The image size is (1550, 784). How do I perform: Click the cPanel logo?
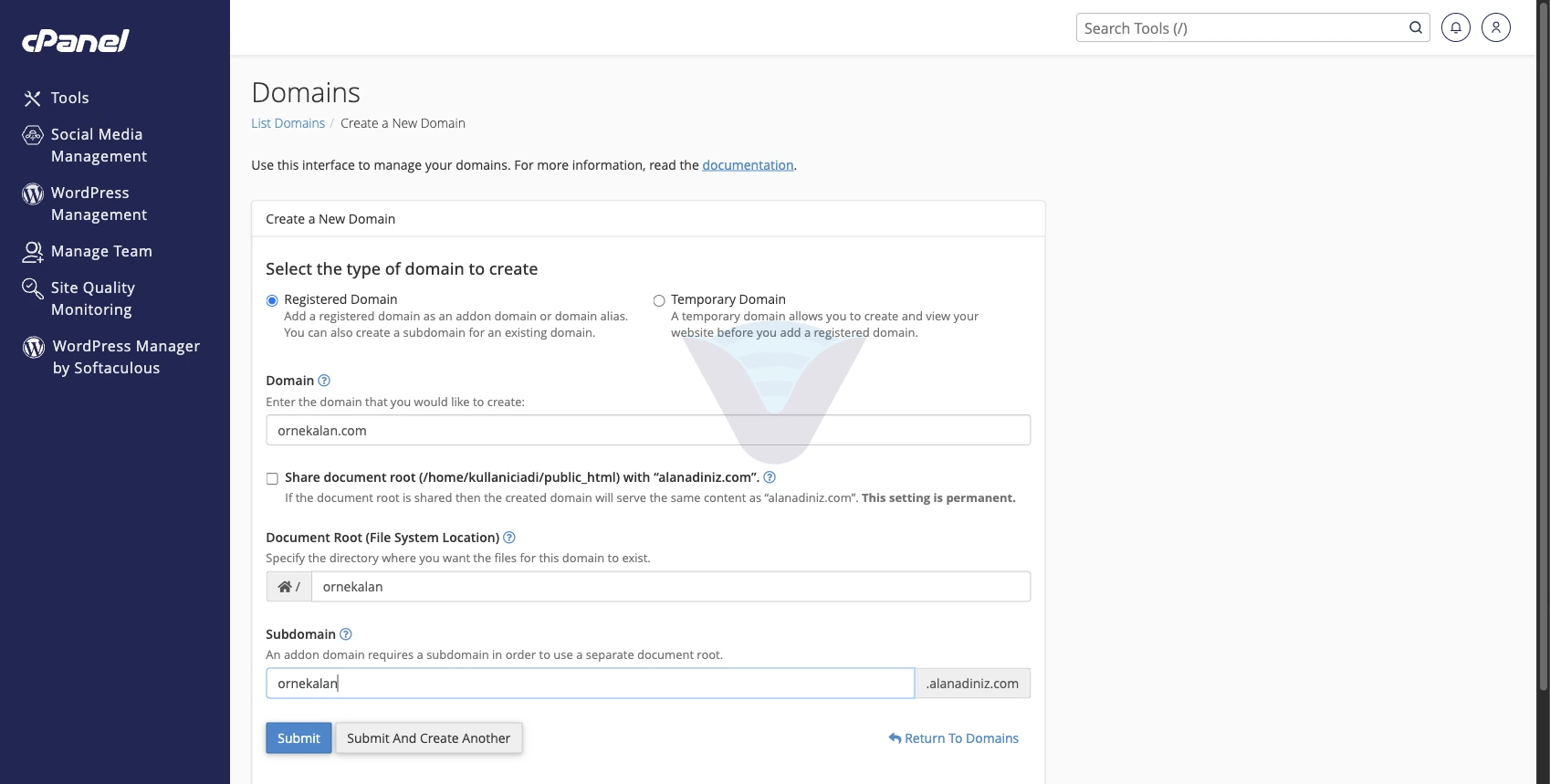75,41
